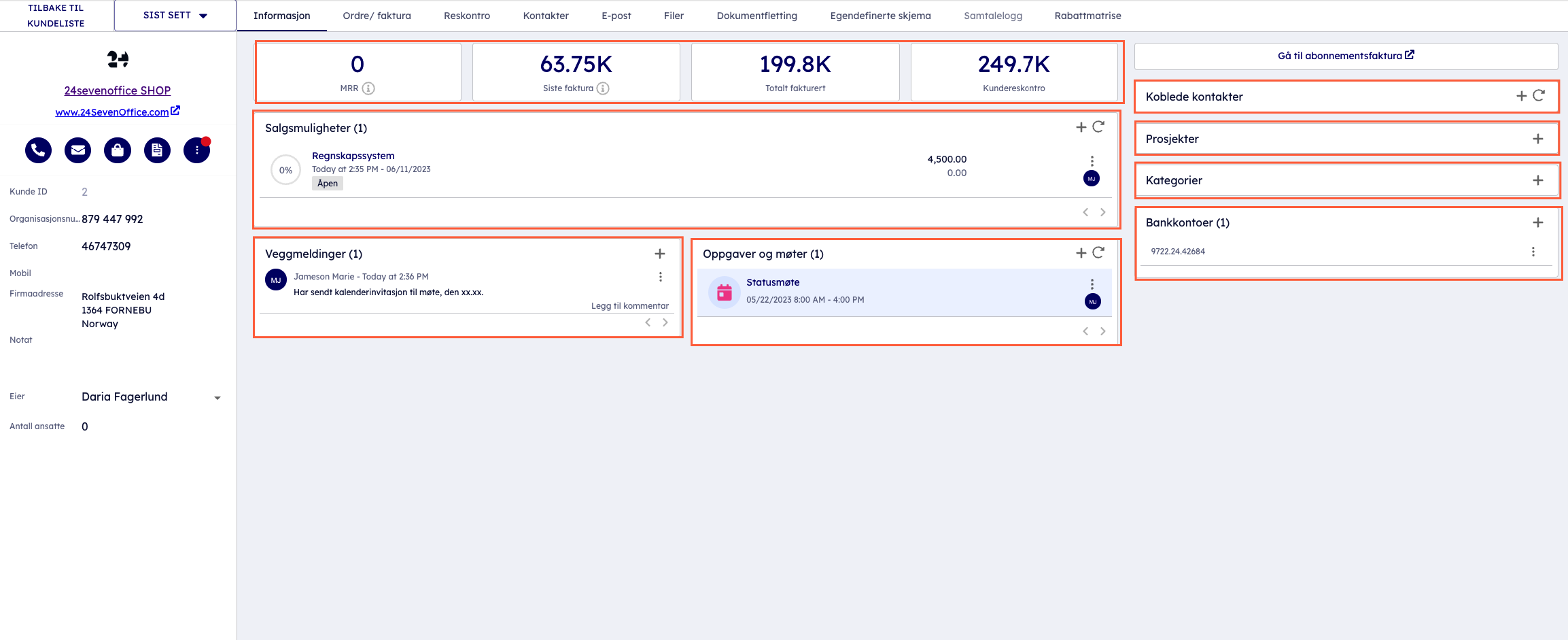Open the more actions icon with red dot

pos(197,150)
